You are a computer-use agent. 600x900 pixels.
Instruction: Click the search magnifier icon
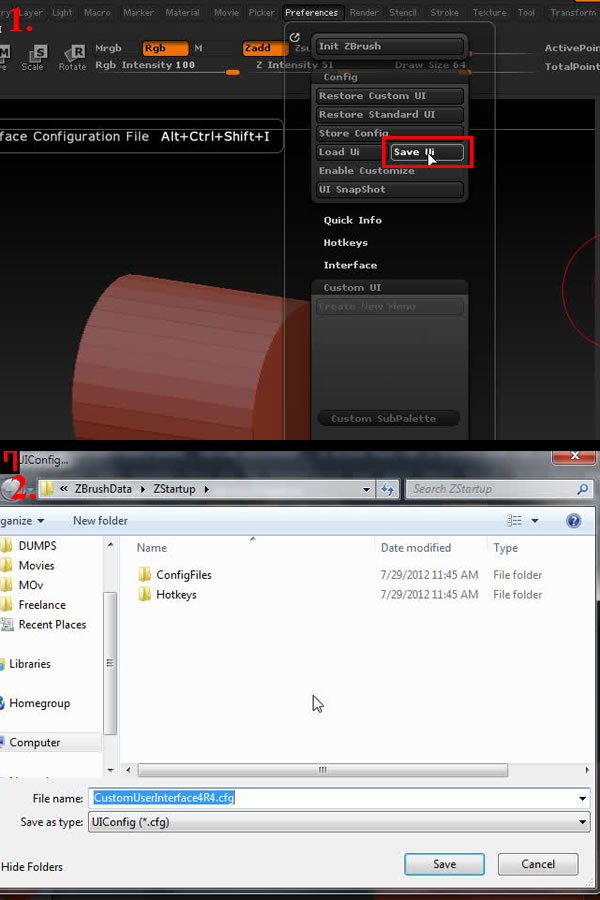[x=582, y=489]
